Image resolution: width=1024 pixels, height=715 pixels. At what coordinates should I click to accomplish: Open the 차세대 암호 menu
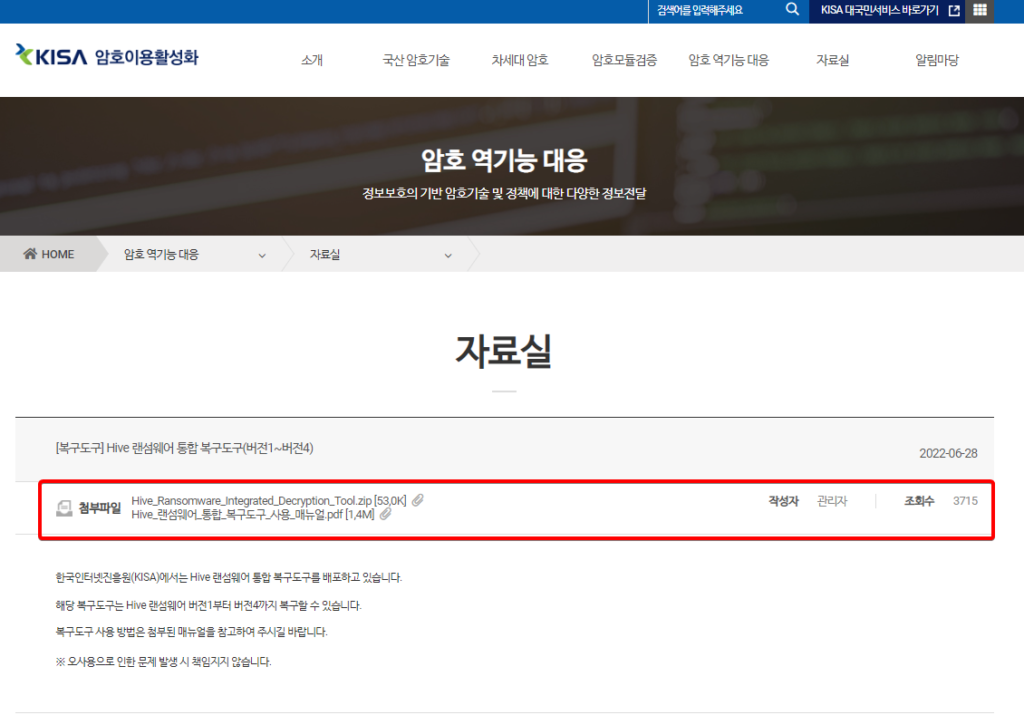click(x=520, y=60)
